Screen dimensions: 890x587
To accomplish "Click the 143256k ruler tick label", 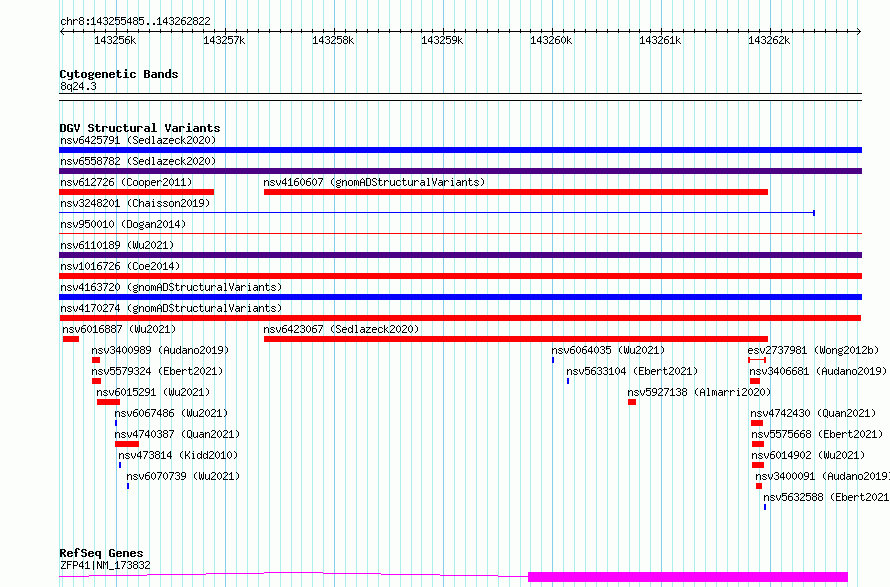I will tap(115, 40).
